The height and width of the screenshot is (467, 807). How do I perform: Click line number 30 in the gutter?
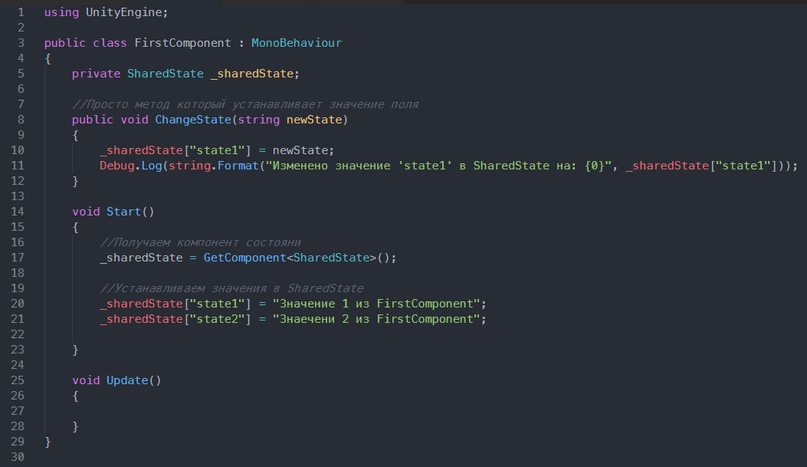coord(17,457)
